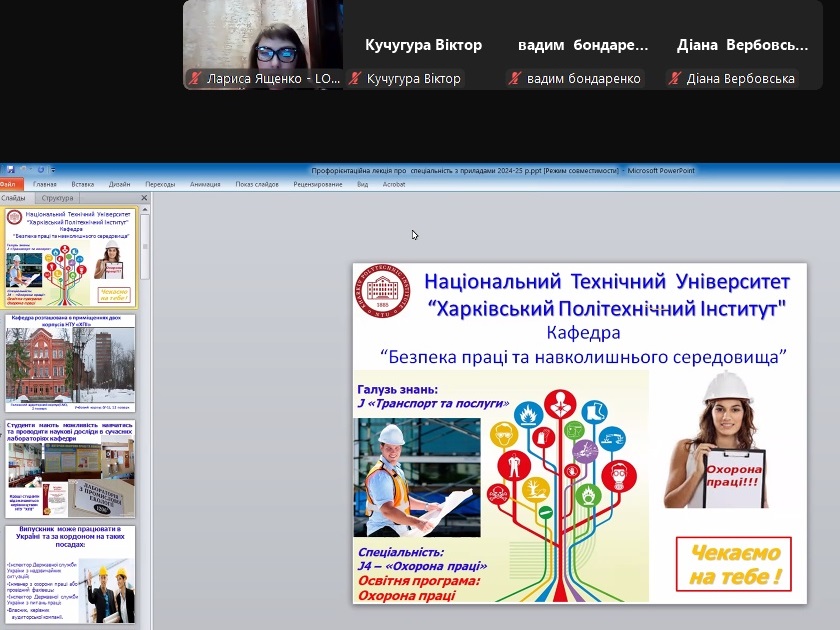Click the "Спеціальність:" label on the slide
Screen dimensions: 840x630
click(401, 552)
